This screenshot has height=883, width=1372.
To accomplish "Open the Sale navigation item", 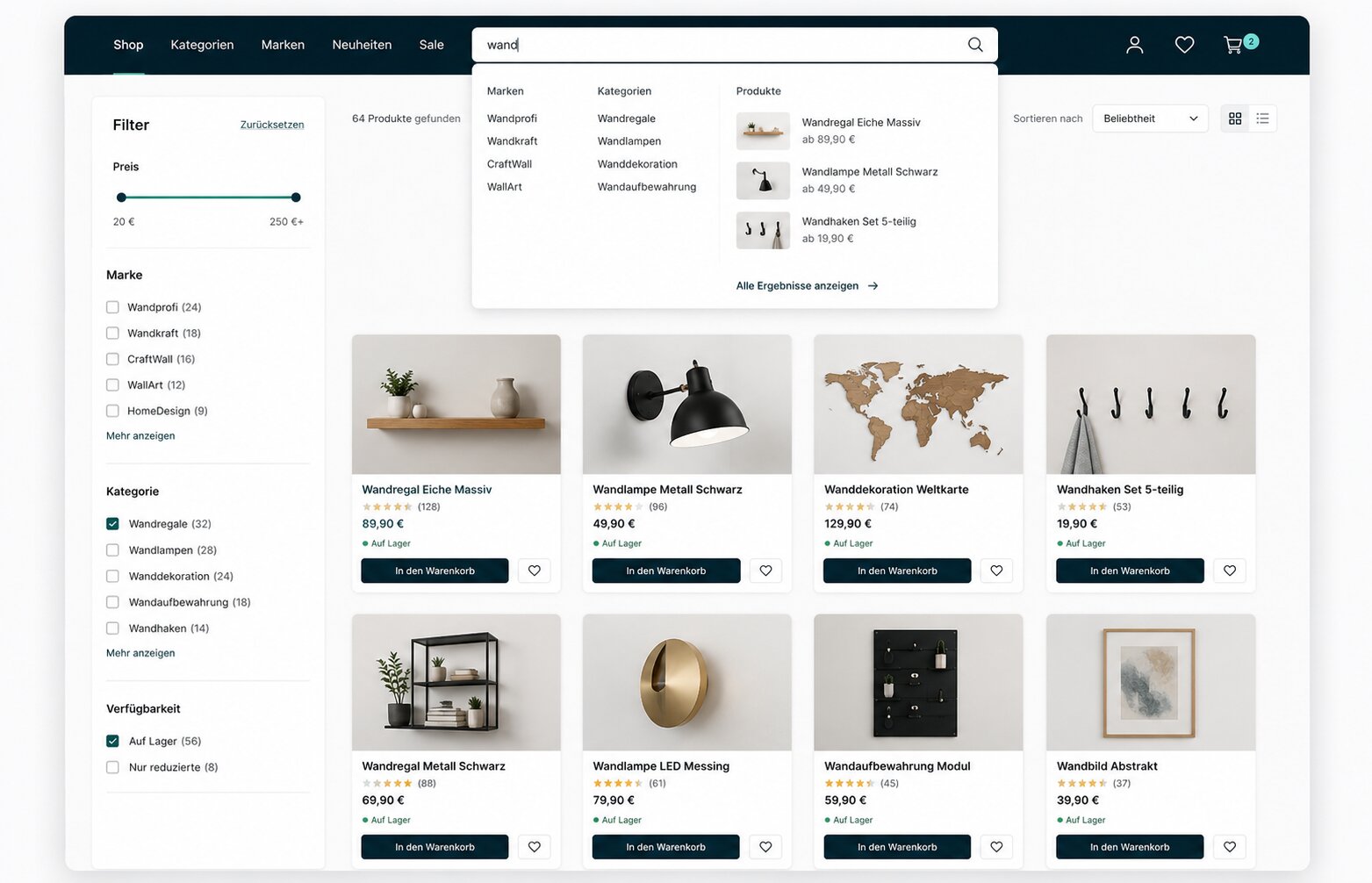I will (431, 45).
